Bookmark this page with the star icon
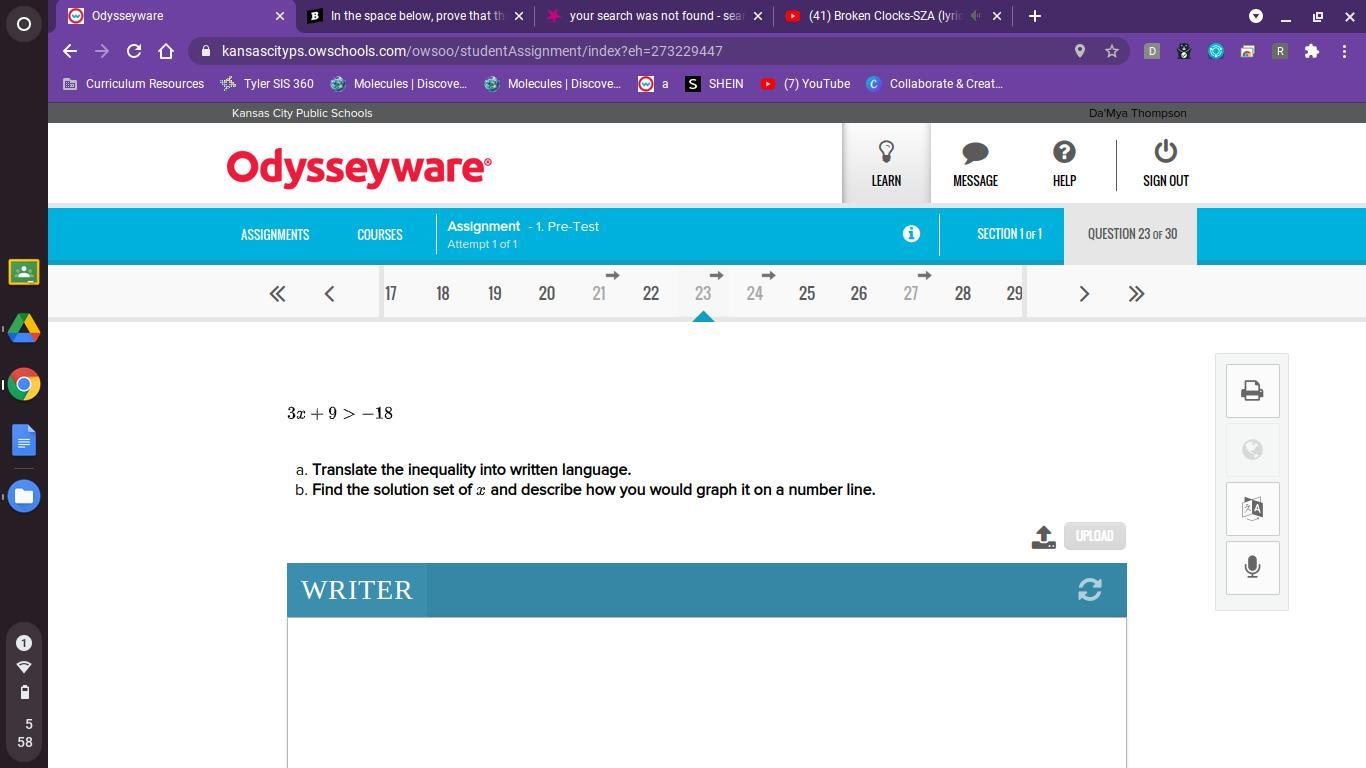Screen dimensions: 1366x768 coord(1111,51)
